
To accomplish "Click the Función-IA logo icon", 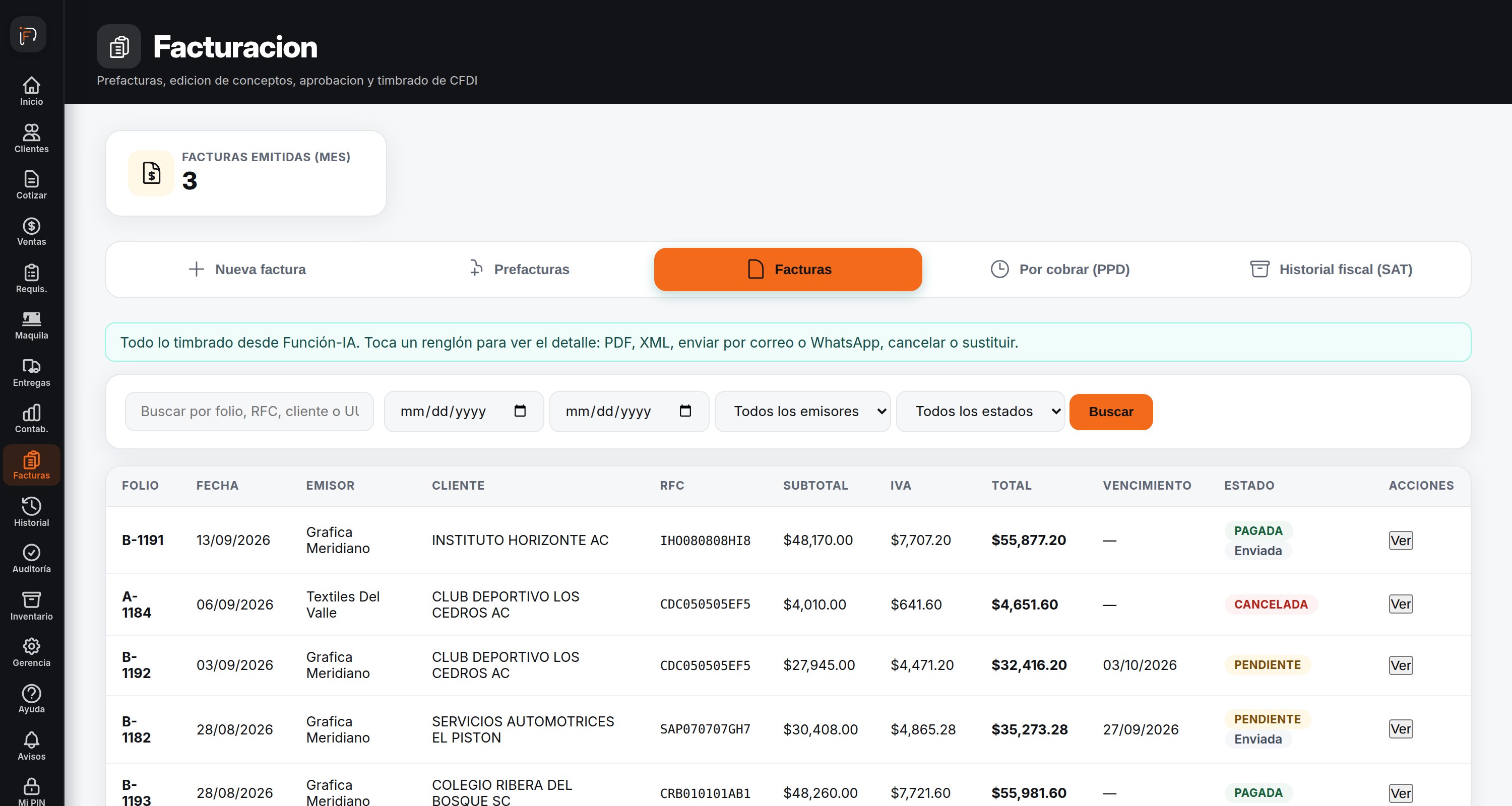I will (x=28, y=35).
